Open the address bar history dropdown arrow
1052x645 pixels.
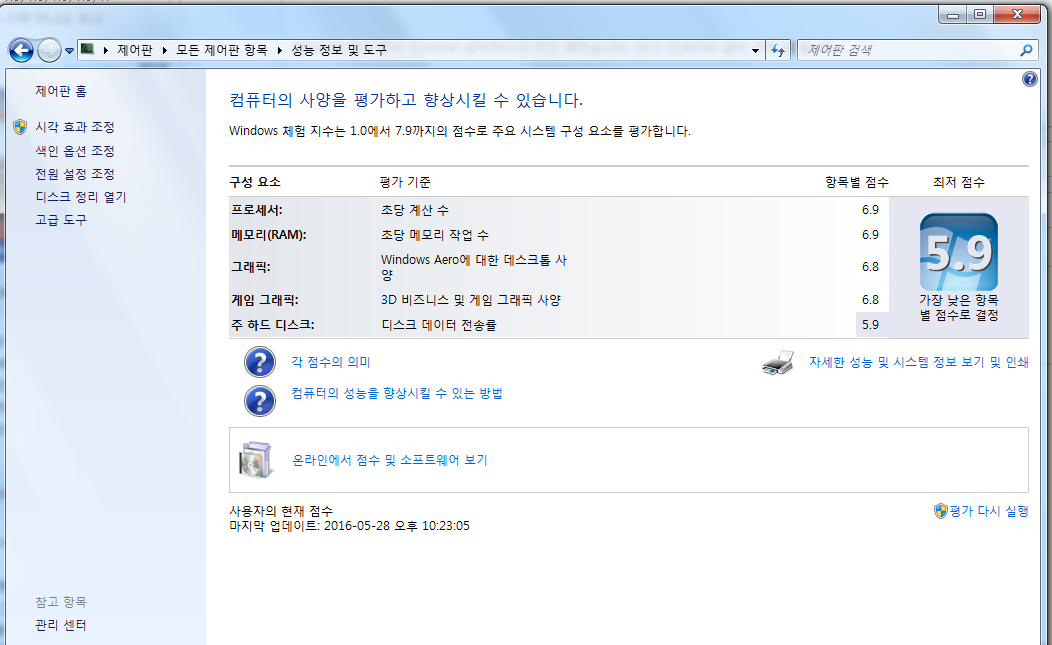pyautogui.click(x=755, y=50)
